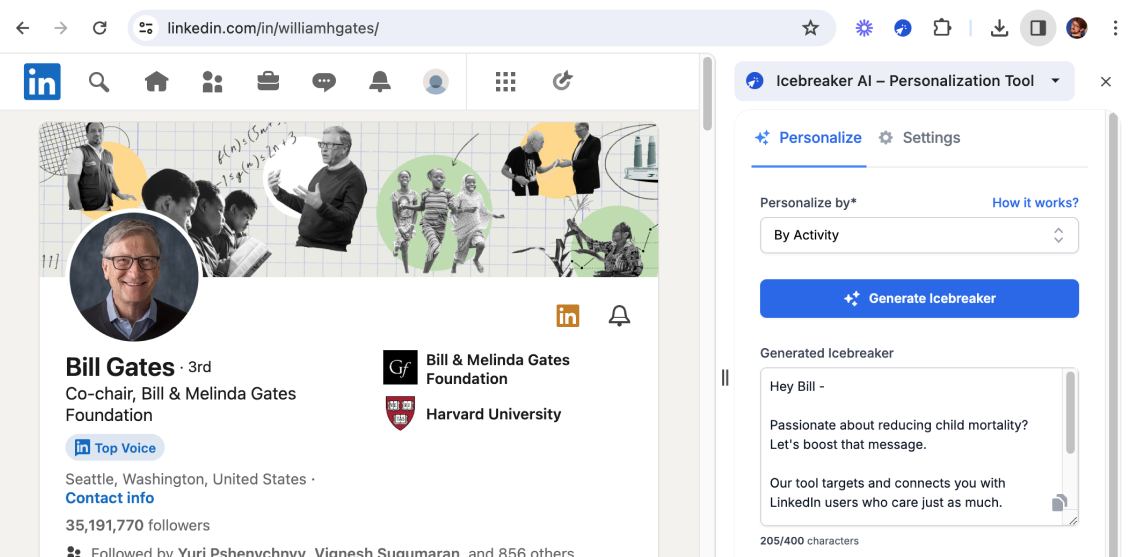The width and height of the screenshot is (1138, 557).
Task: Click the Generate Icebreaker button
Action: (x=919, y=298)
